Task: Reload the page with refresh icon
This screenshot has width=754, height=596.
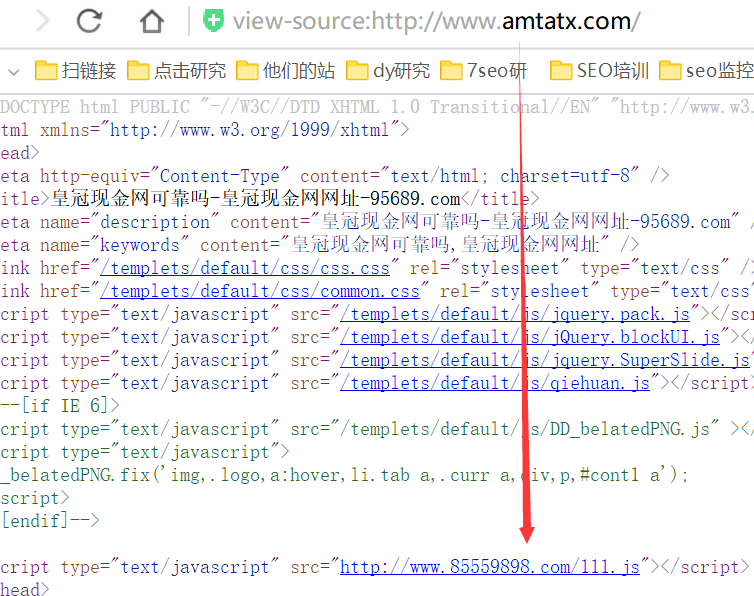Action: click(x=90, y=20)
